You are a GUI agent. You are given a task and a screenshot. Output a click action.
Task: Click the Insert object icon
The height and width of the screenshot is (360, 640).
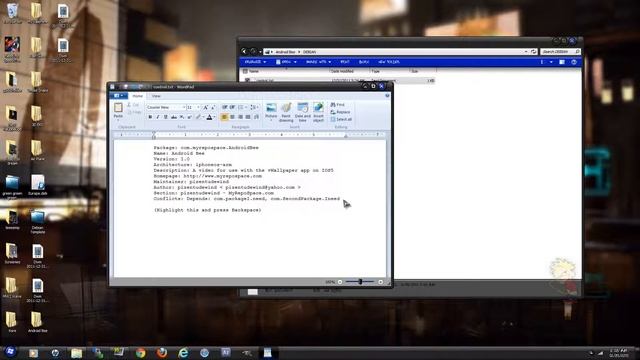pos(318,112)
